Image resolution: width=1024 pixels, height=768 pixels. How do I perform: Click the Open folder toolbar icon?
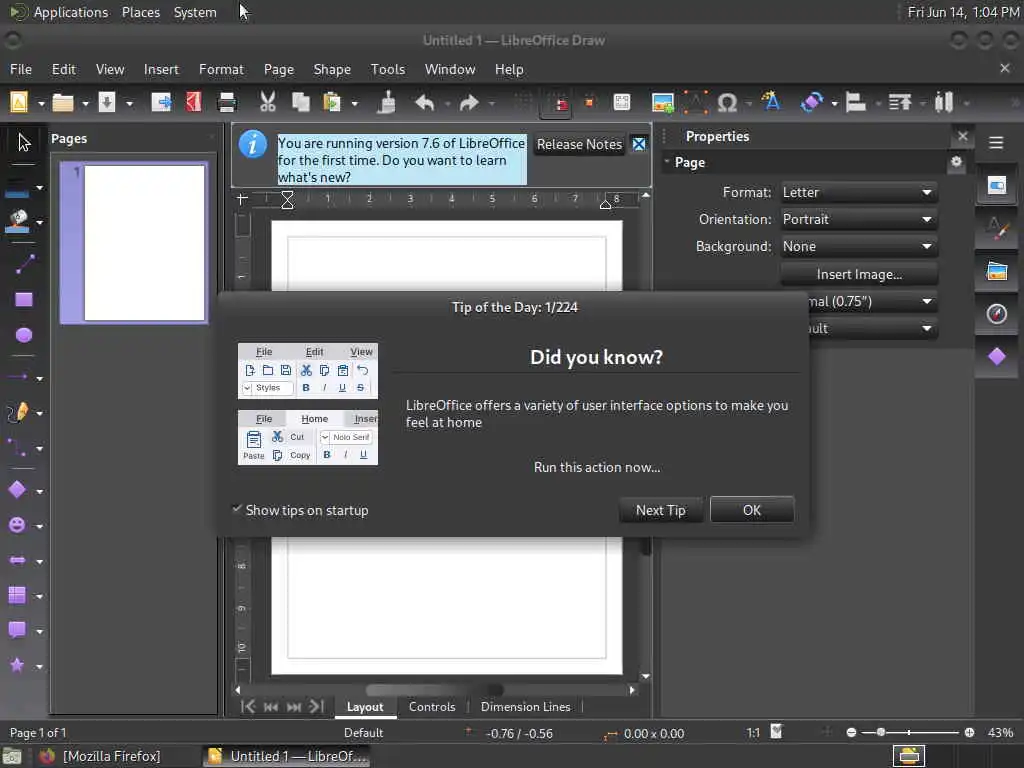63,103
